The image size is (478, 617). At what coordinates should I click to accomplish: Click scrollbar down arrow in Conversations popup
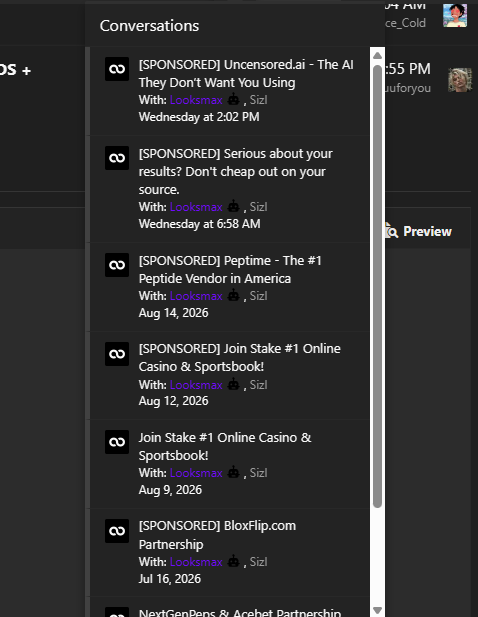tap(377, 610)
